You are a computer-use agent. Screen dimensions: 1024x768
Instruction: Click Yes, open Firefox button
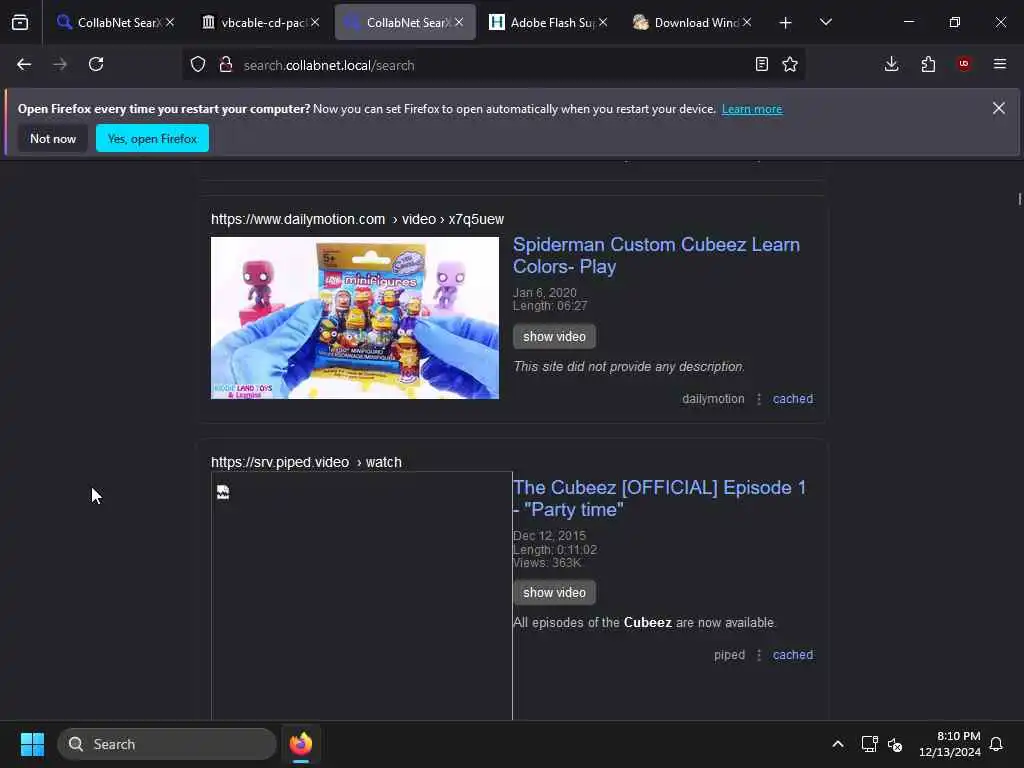coord(152,138)
